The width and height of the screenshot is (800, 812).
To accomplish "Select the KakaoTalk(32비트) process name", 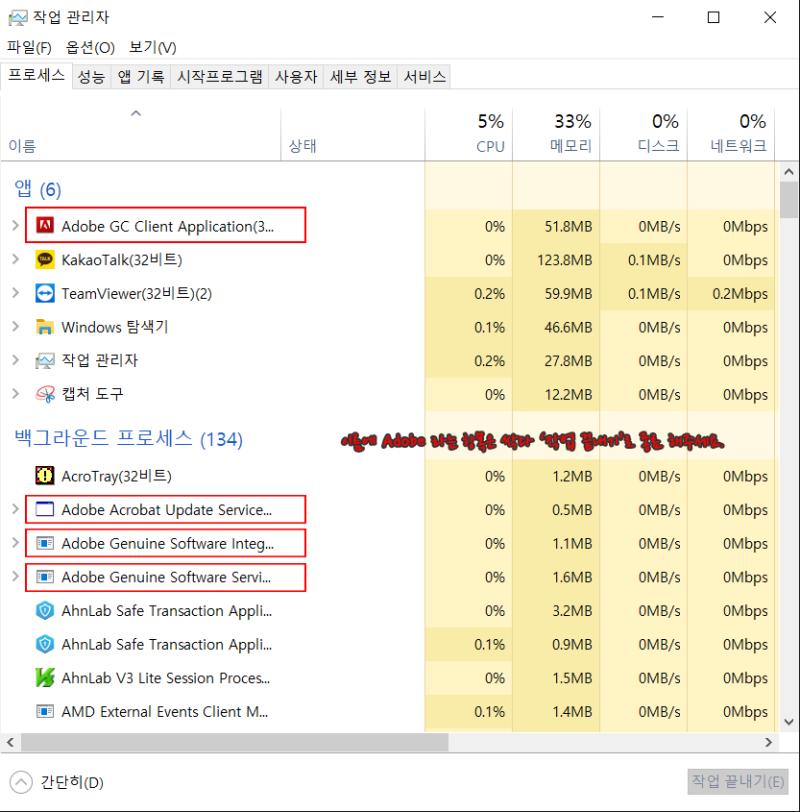I will click(x=122, y=259).
